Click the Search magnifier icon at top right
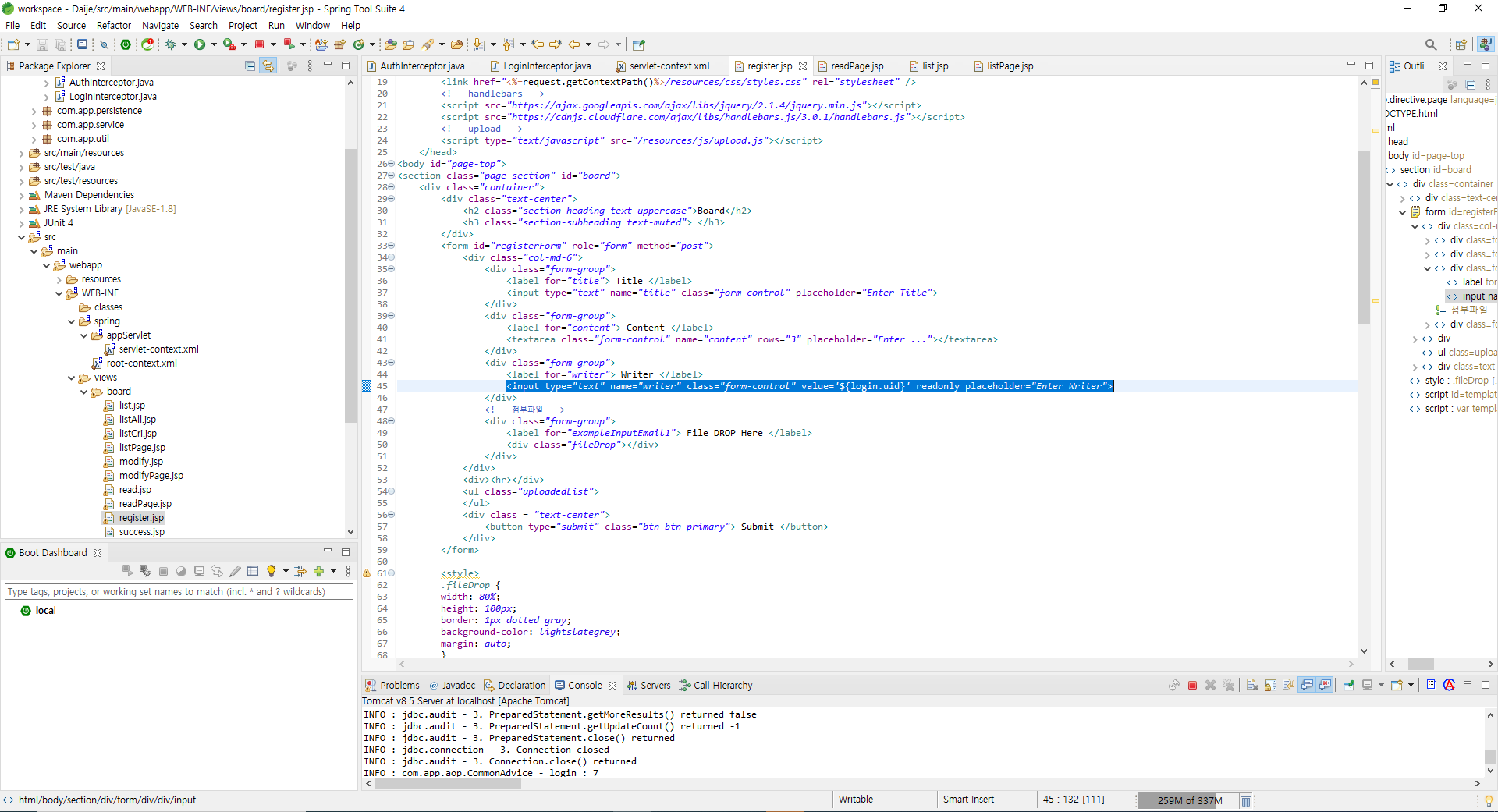This screenshot has height=812, width=1498. coord(1431,44)
